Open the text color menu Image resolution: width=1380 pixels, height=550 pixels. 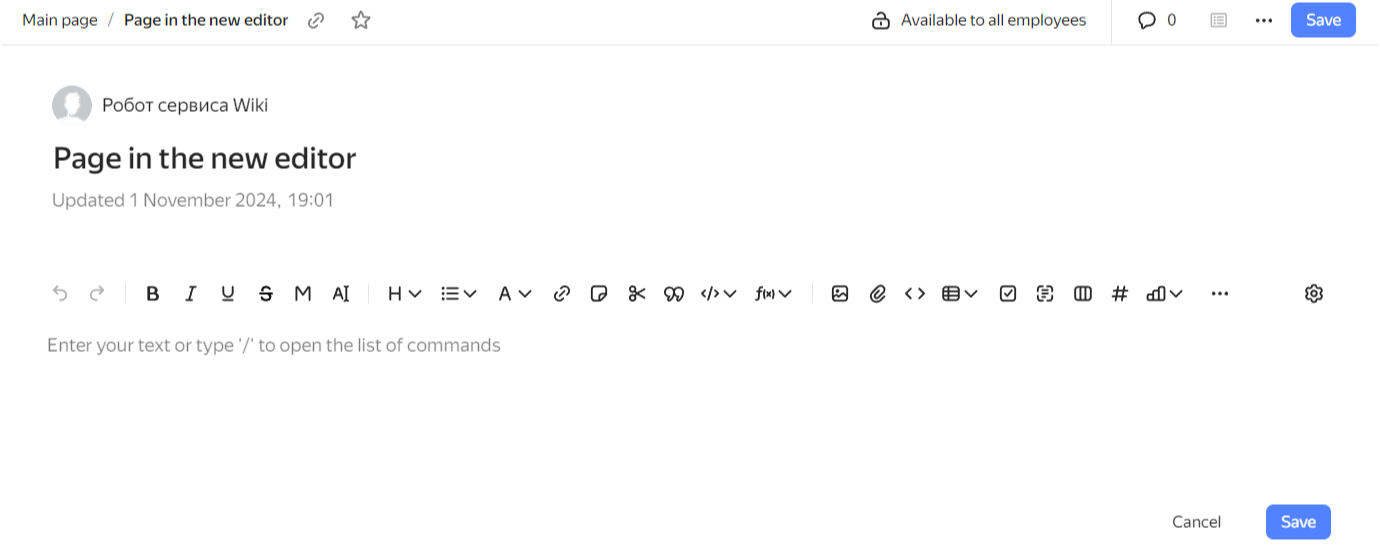pos(514,294)
